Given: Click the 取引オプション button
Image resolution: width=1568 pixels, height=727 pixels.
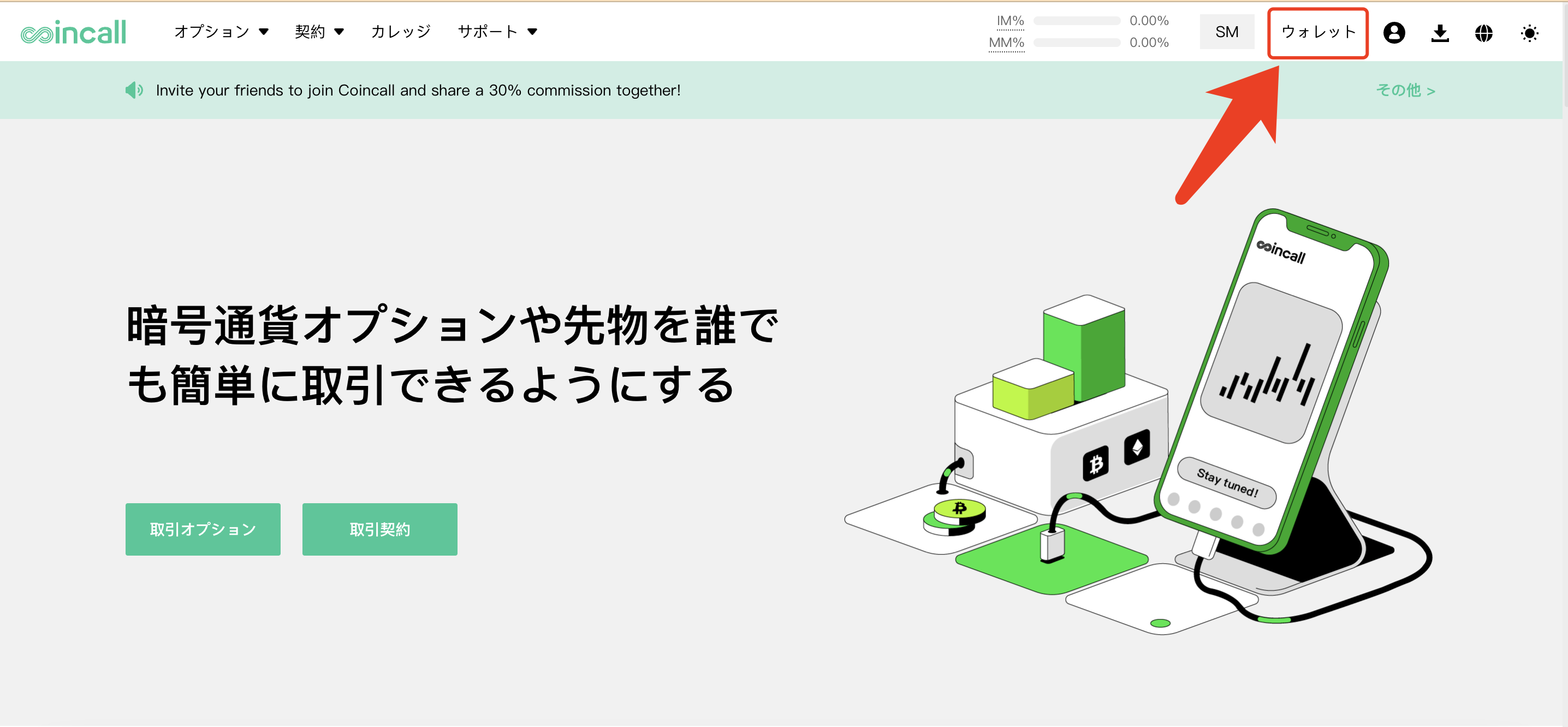Looking at the screenshot, I should (203, 529).
